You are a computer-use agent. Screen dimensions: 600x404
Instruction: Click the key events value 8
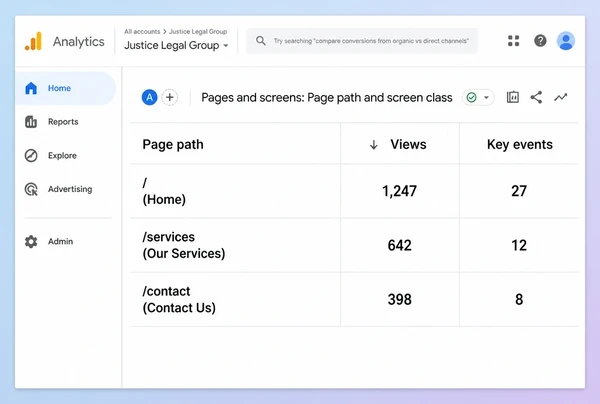click(x=519, y=300)
